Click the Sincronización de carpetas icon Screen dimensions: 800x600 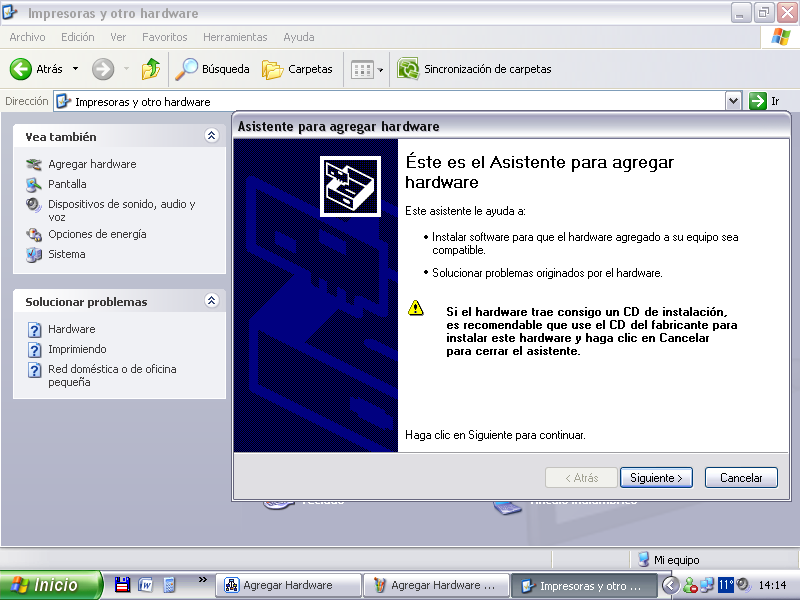[x=408, y=69]
